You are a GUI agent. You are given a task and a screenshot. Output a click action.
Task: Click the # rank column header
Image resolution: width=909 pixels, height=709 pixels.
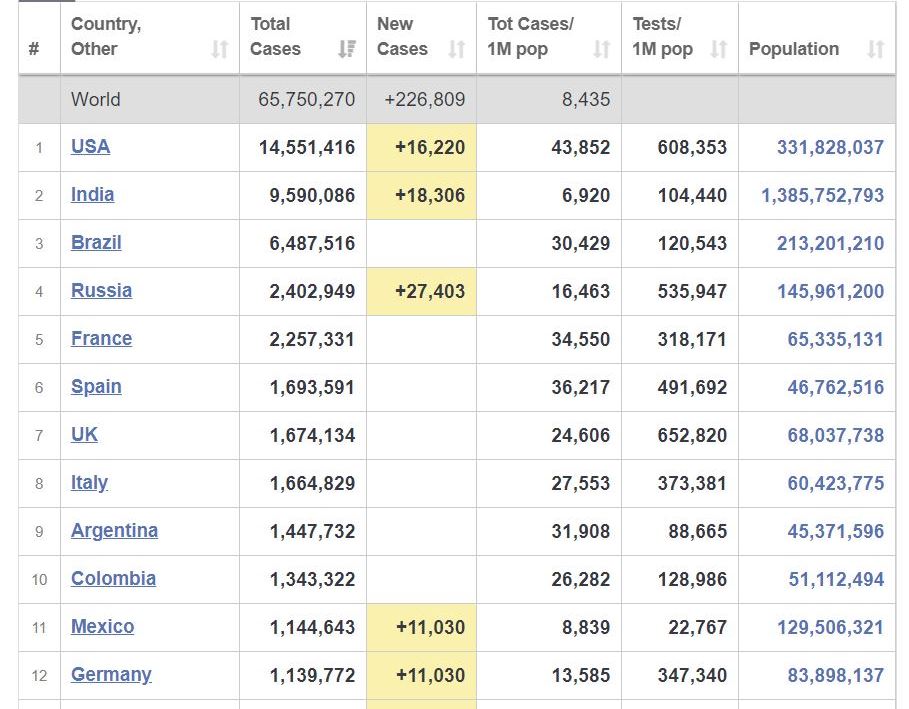(35, 49)
